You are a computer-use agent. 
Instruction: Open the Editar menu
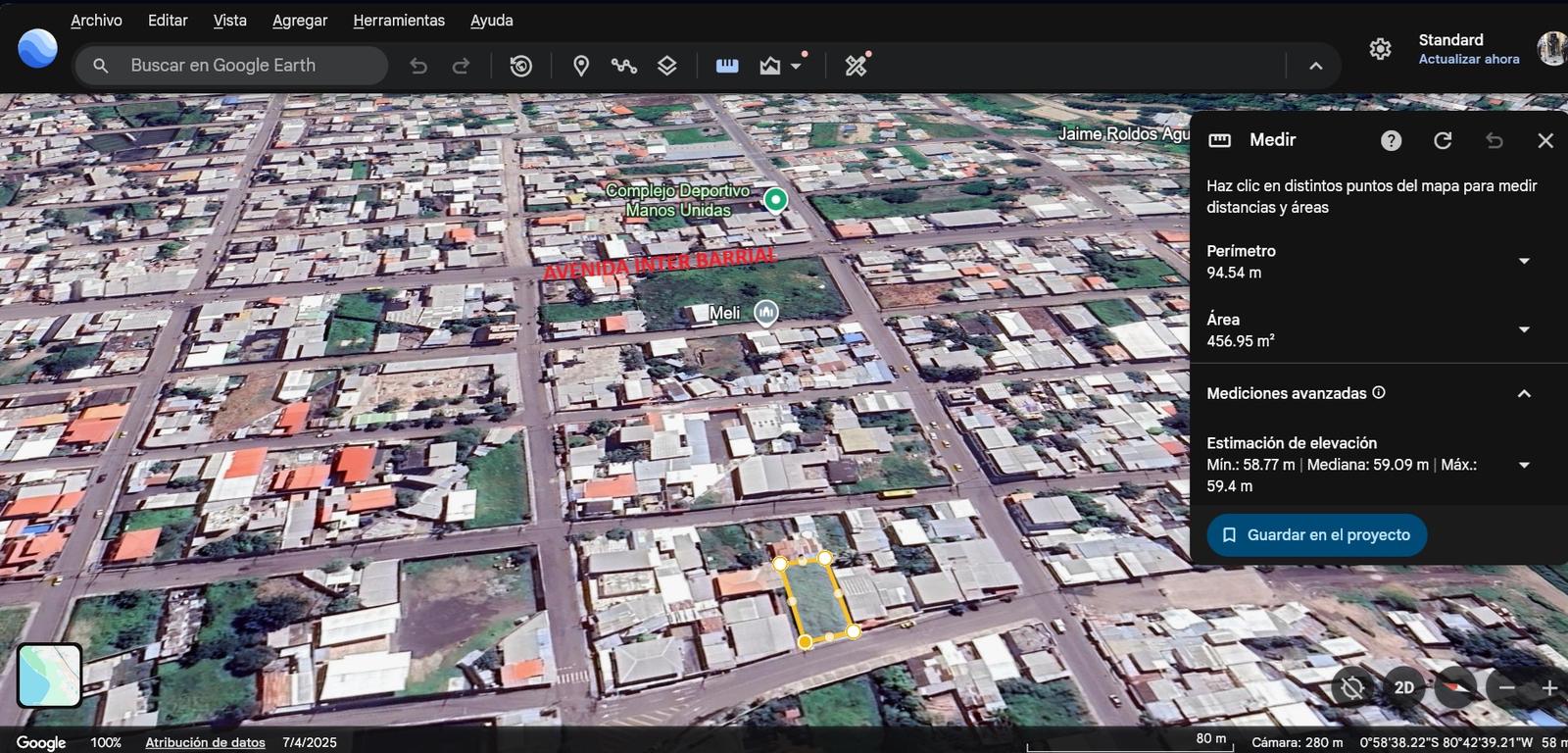click(168, 20)
